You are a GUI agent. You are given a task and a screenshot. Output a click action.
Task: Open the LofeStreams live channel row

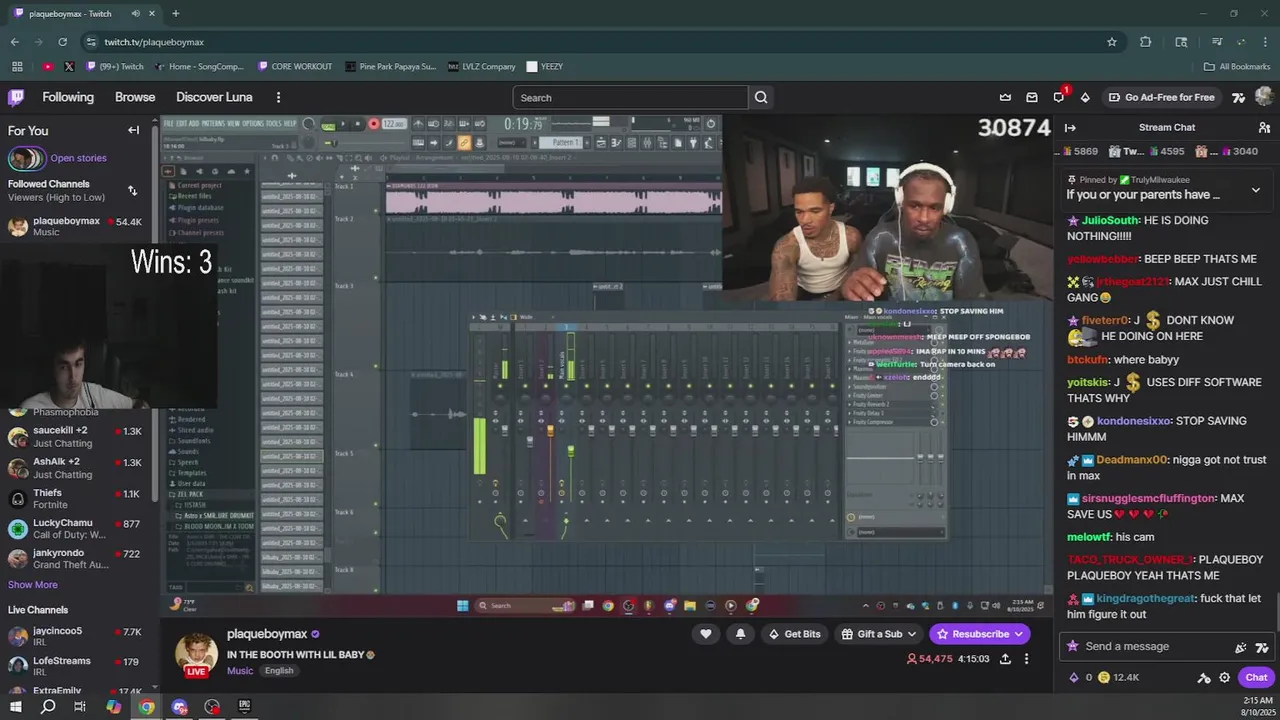click(75, 666)
